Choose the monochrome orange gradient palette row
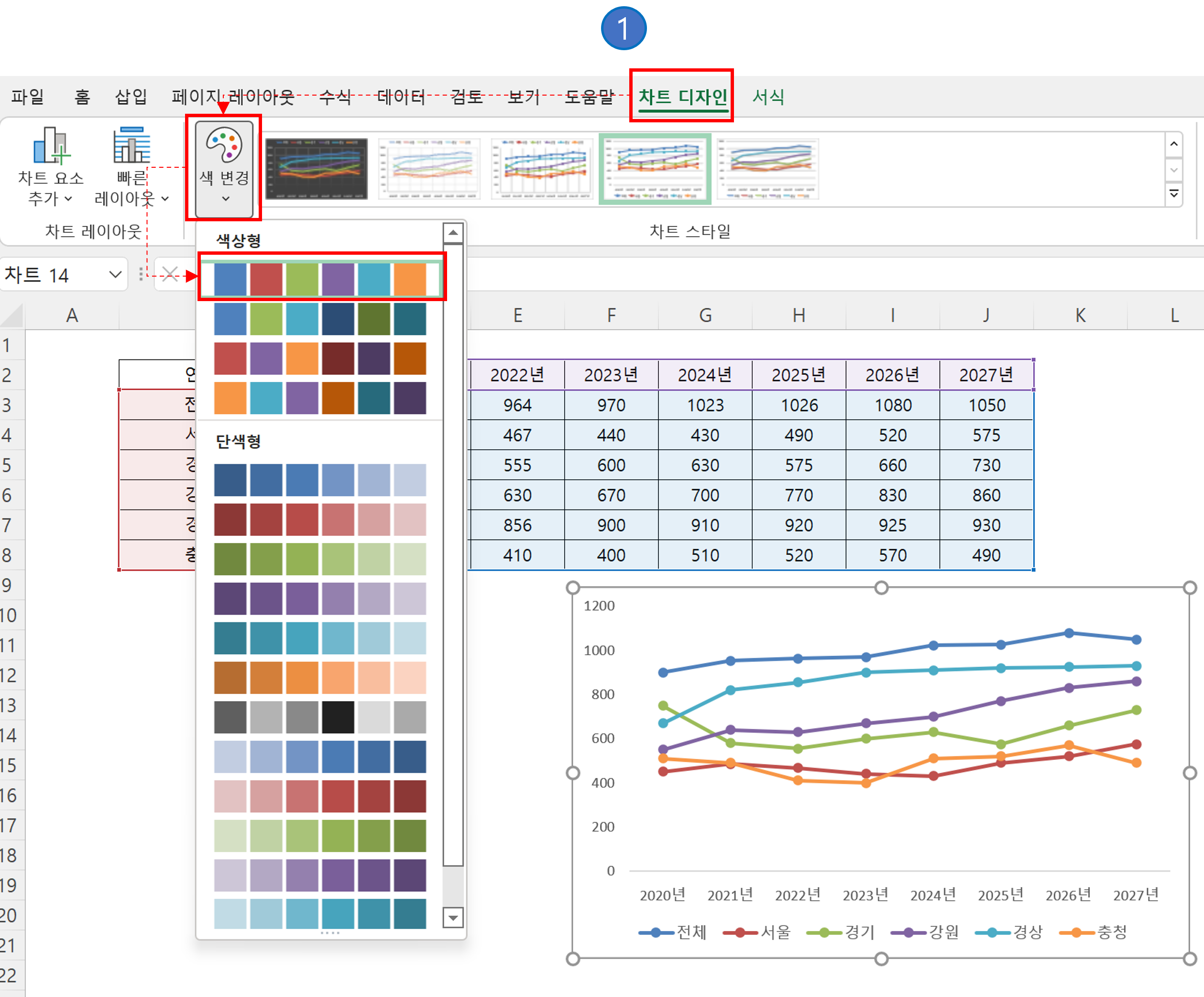The image size is (1204, 997). (x=320, y=677)
